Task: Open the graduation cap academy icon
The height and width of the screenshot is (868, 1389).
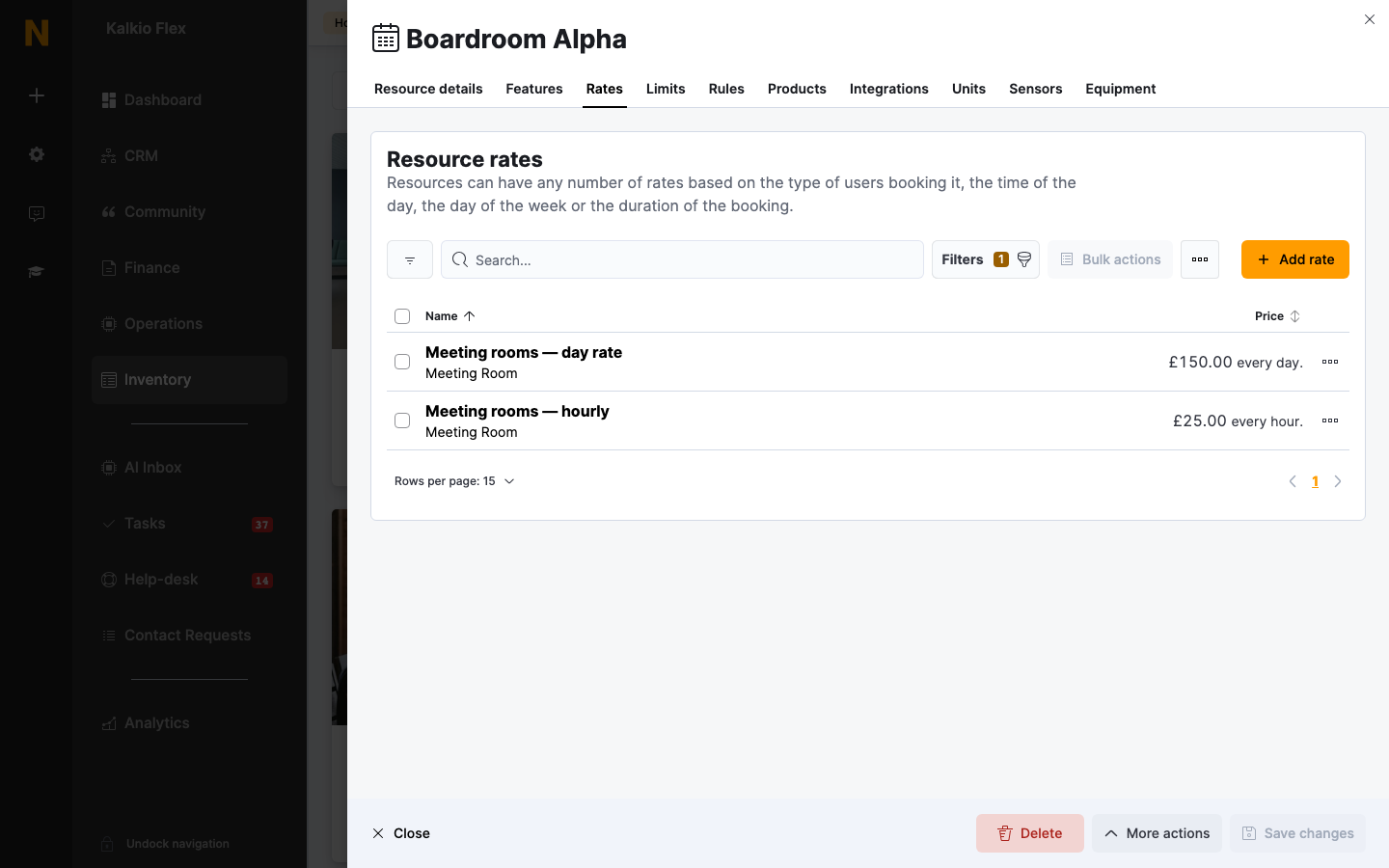Action: pos(37,272)
